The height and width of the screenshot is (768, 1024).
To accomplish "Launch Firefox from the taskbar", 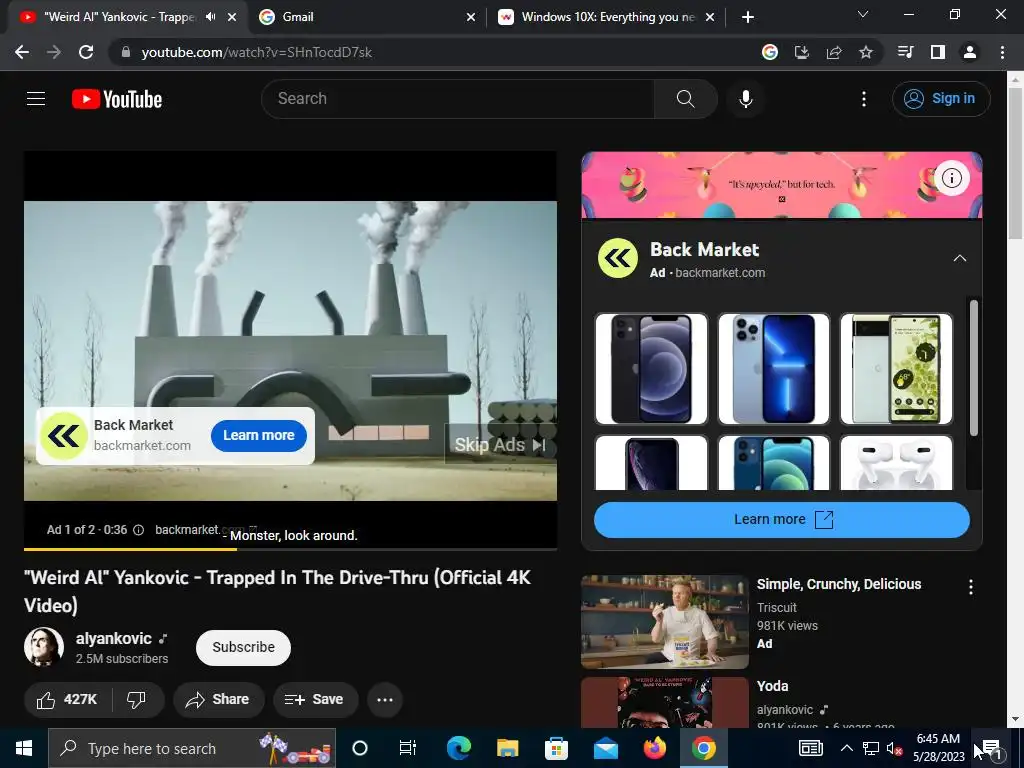I will (x=654, y=748).
